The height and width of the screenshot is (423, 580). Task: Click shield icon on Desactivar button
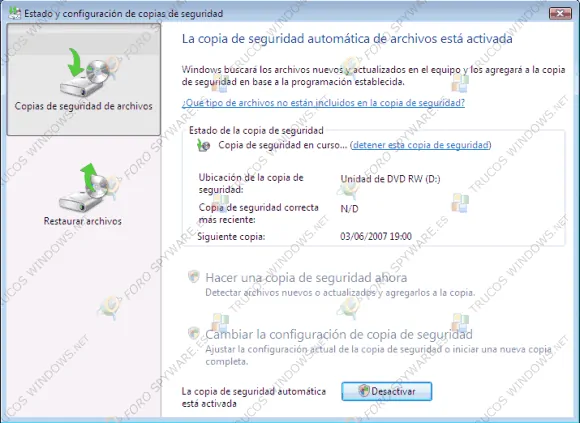click(364, 391)
